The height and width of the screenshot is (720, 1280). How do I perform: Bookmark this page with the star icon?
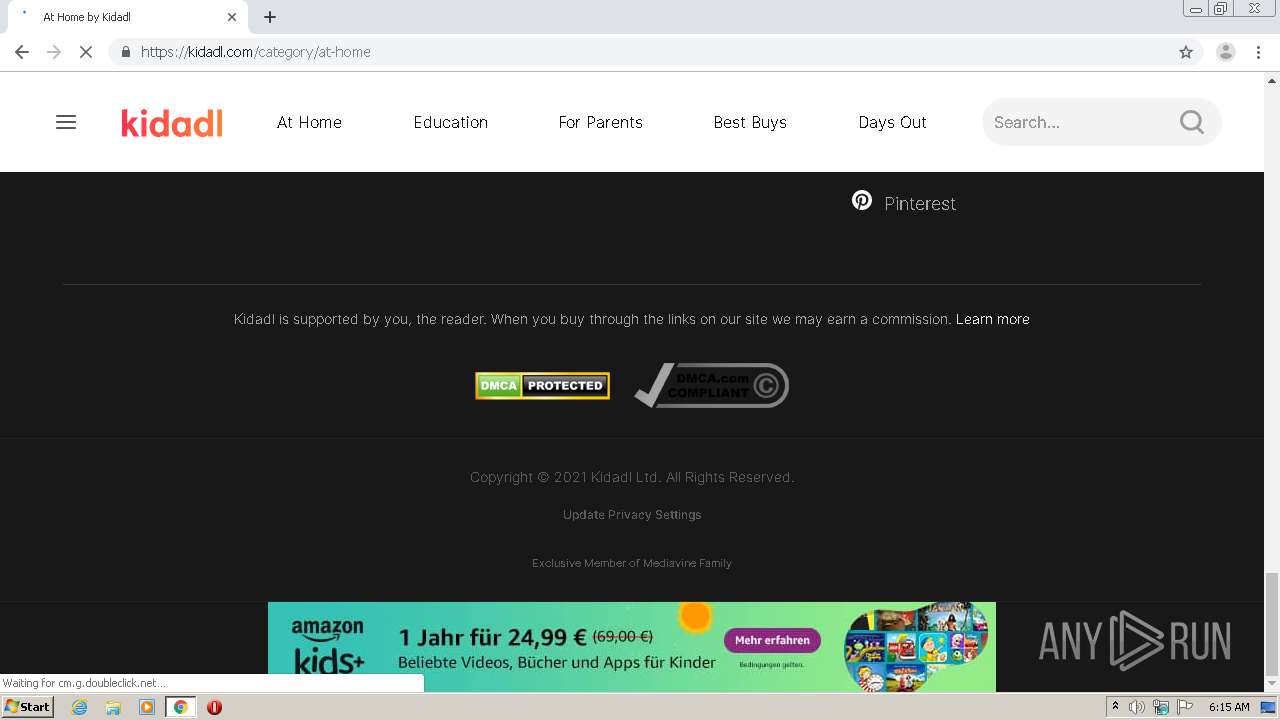click(1186, 52)
